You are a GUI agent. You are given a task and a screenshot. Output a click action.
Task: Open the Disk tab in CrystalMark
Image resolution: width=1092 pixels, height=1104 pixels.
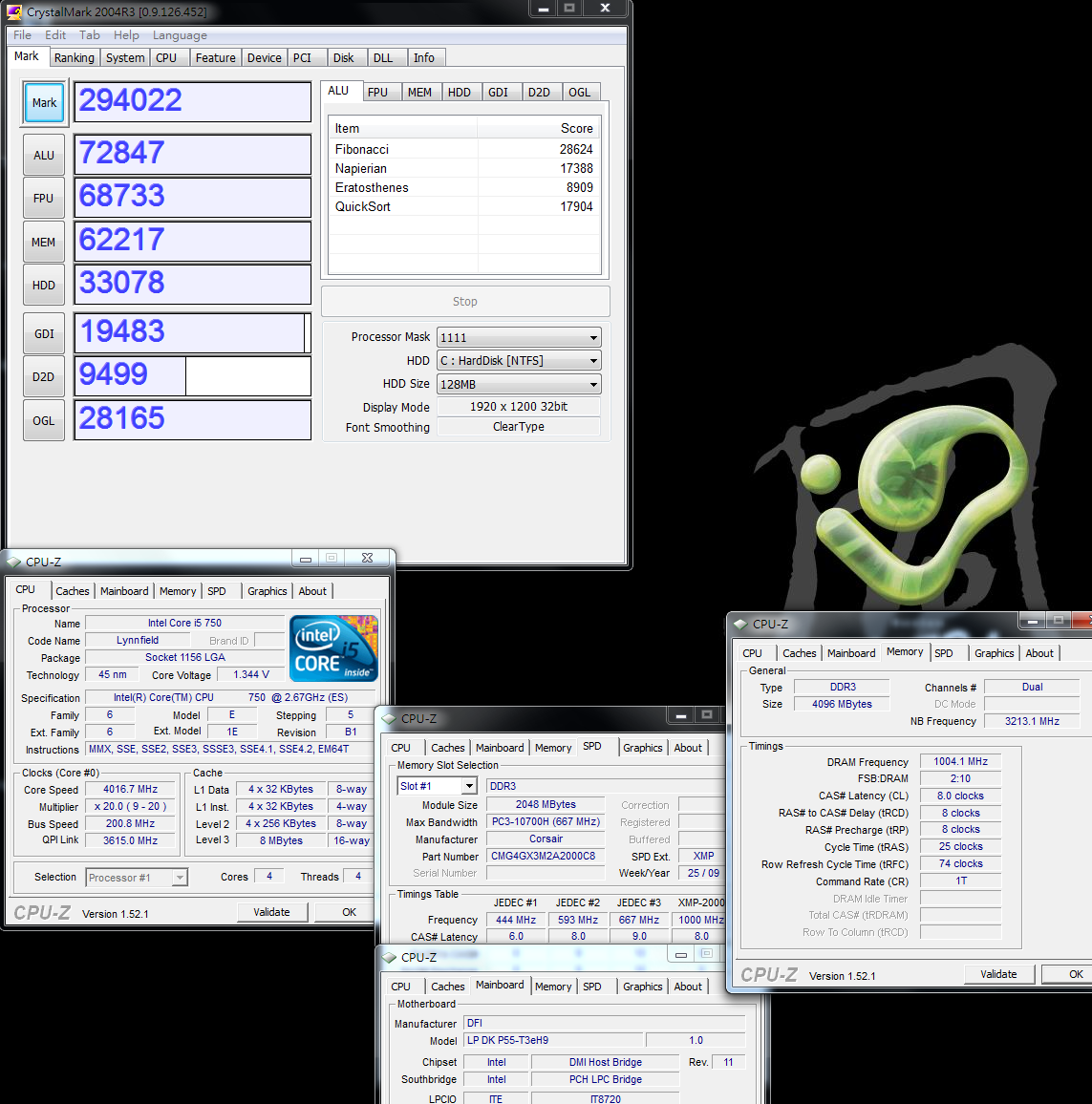point(343,58)
